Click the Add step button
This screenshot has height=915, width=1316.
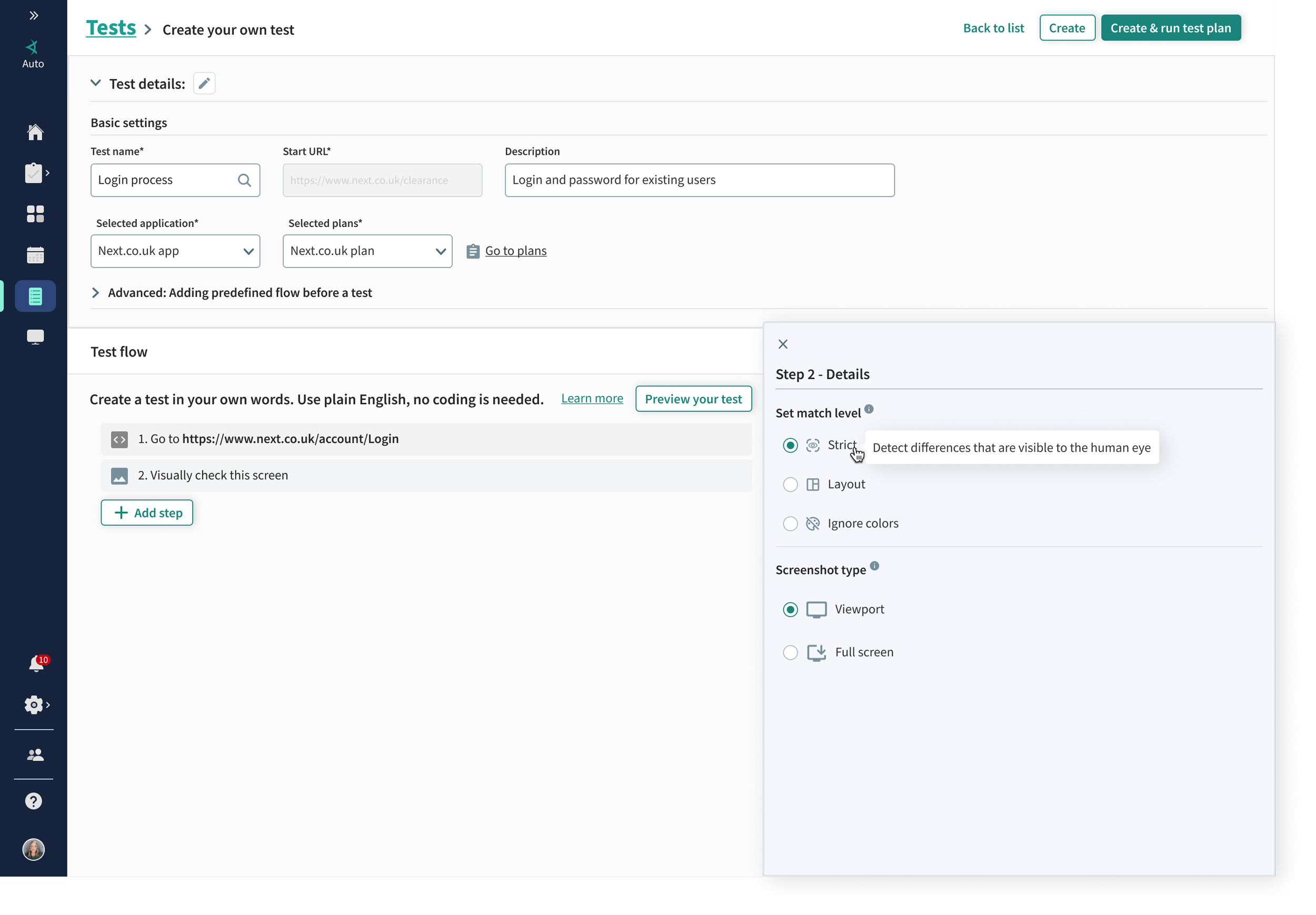point(147,513)
